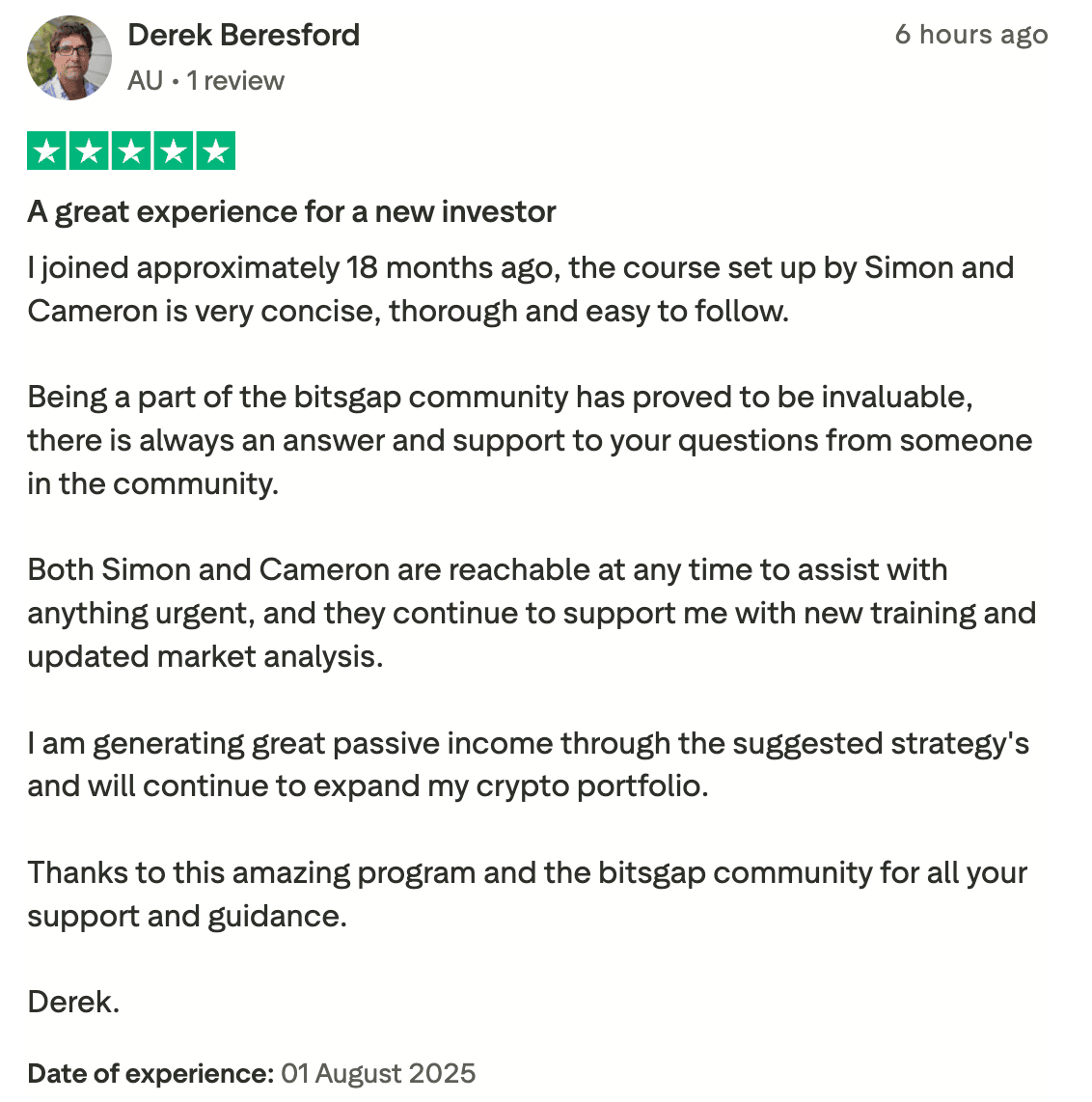
Task: Click the 'Thanks to this amazing program' paragraph
Action: 527,894
